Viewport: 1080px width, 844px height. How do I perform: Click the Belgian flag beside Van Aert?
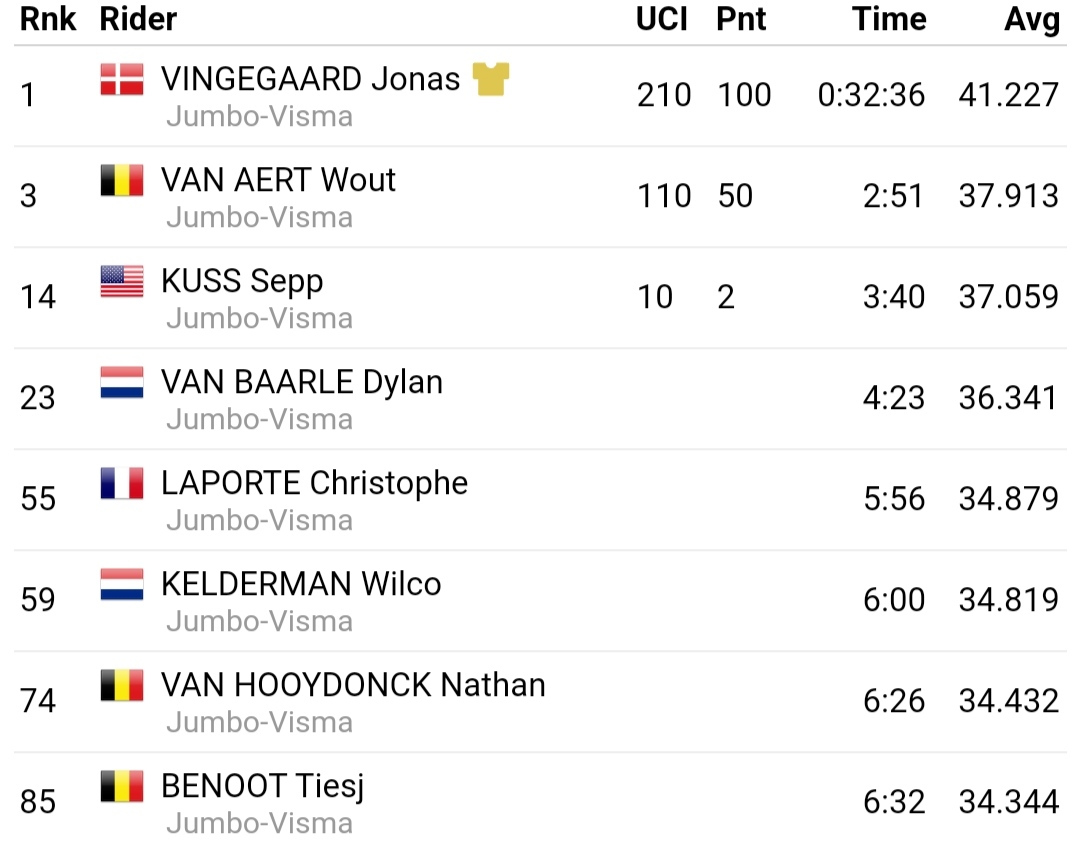pos(122,180)
